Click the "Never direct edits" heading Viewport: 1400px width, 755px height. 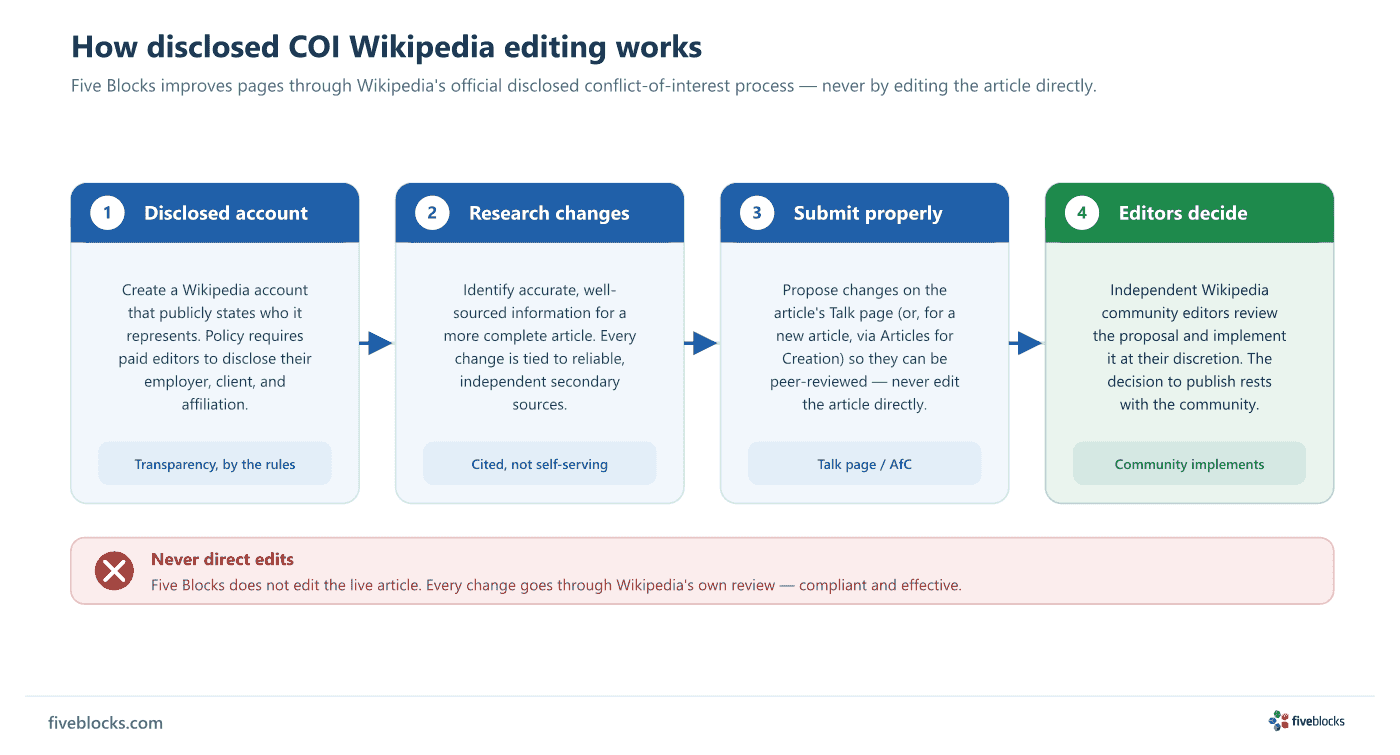(222, 560)
